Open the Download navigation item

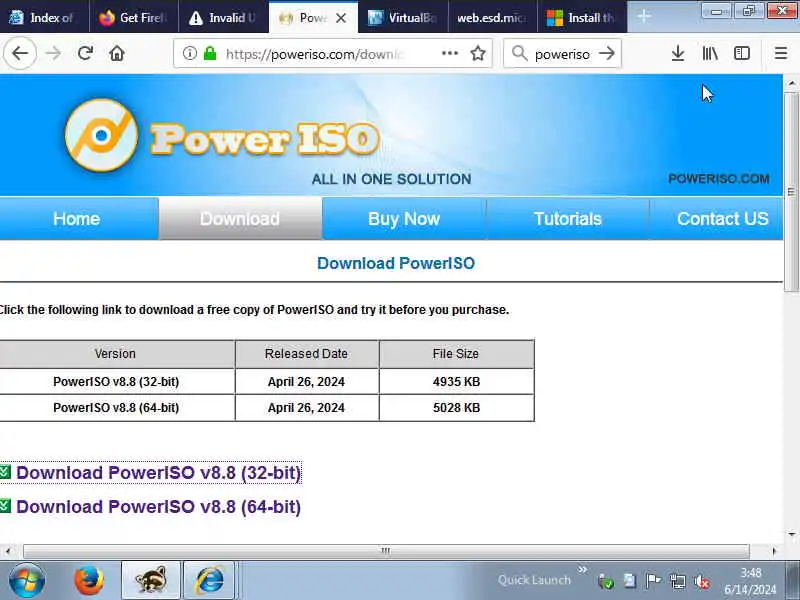240,218
